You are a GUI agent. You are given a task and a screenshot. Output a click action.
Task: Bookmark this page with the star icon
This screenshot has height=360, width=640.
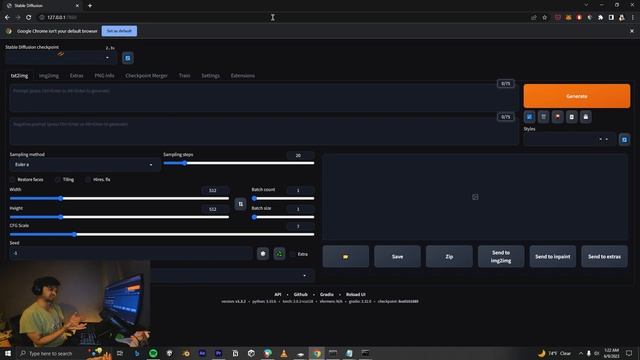tap(544, 17)
